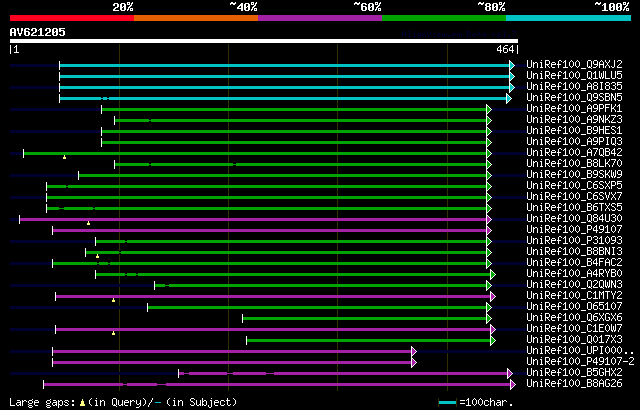The image size is (640, 410).
Task: Open the UniRef100_B9SKW9 label
Action: 574,175
